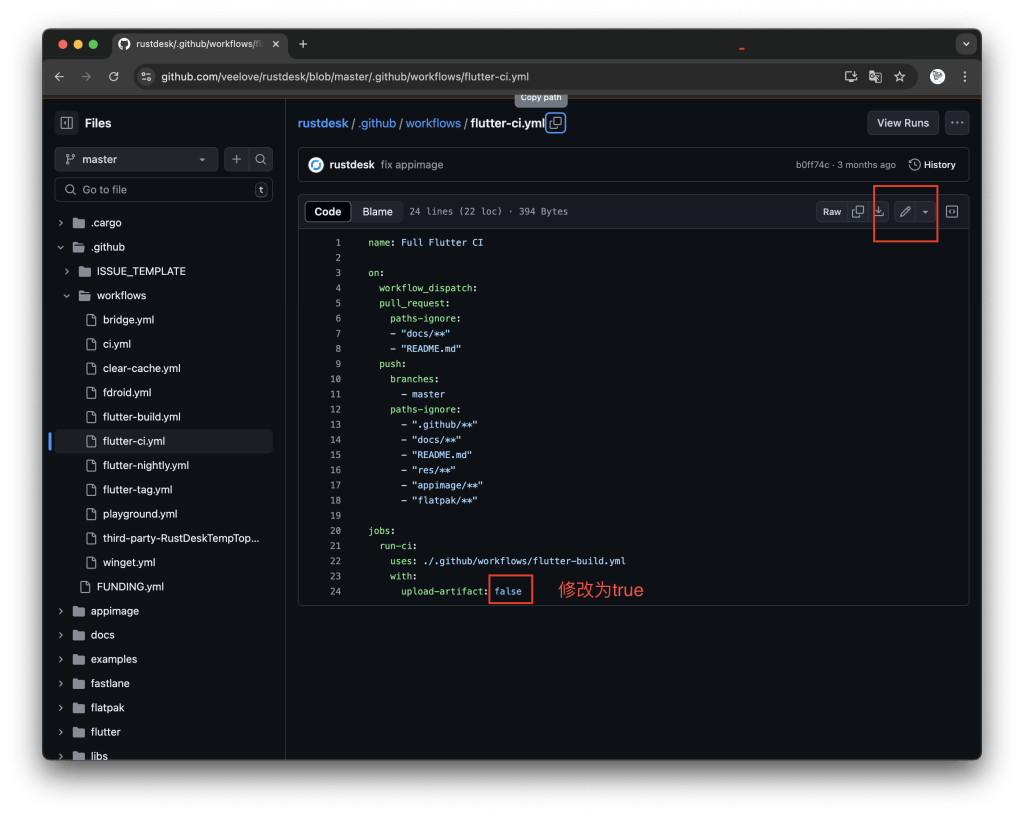
Task: Open the History link
Action: (x=932, y=165)
